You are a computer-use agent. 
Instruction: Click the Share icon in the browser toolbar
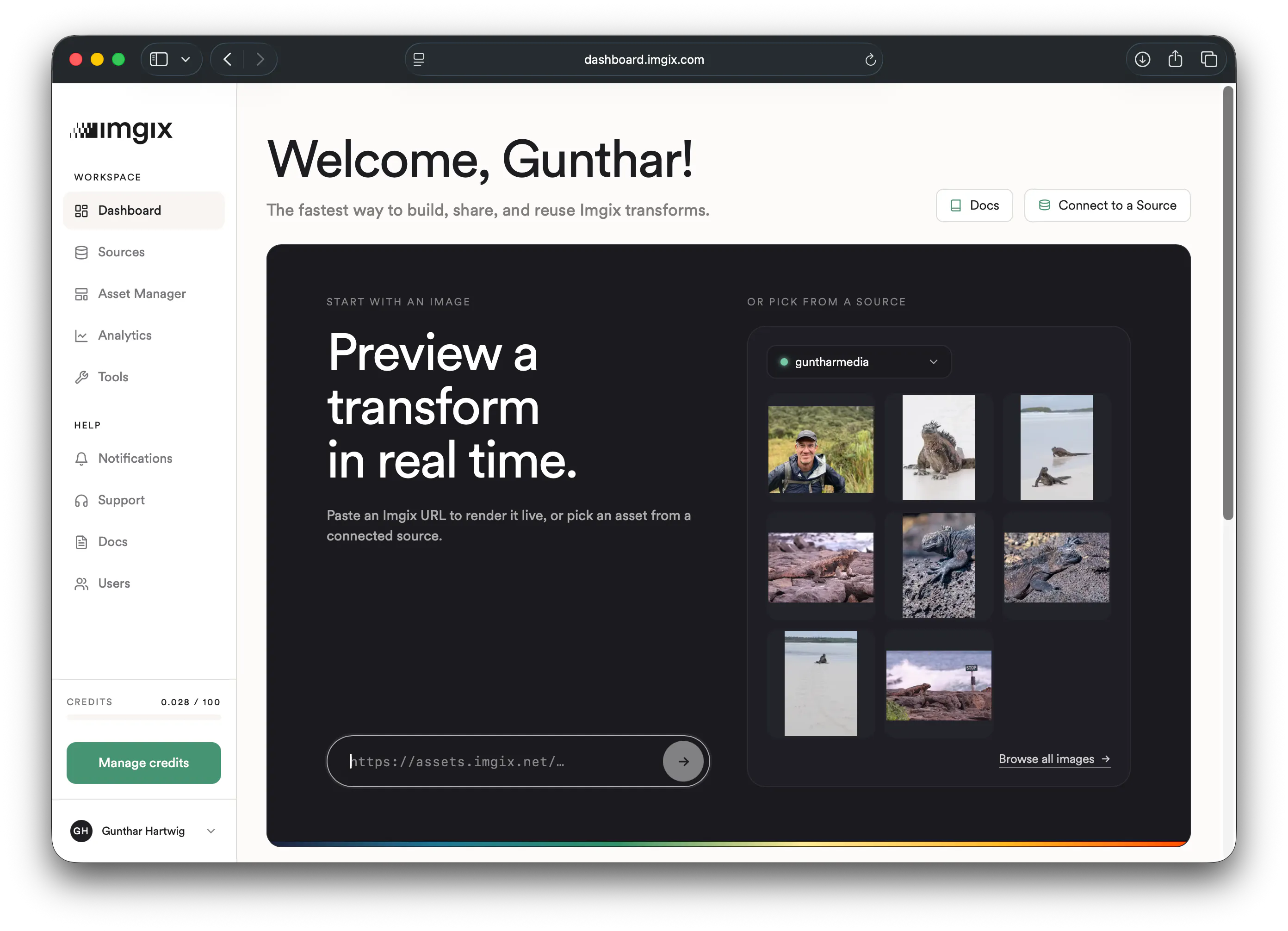[1175, 58]
